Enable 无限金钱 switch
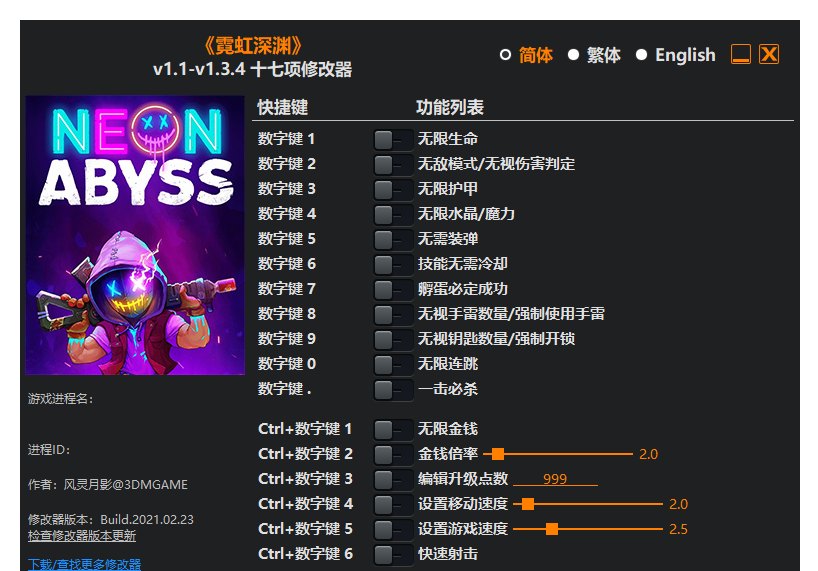Image resolution: width=818 pixels, height=571 pixels. coord(393,430)
